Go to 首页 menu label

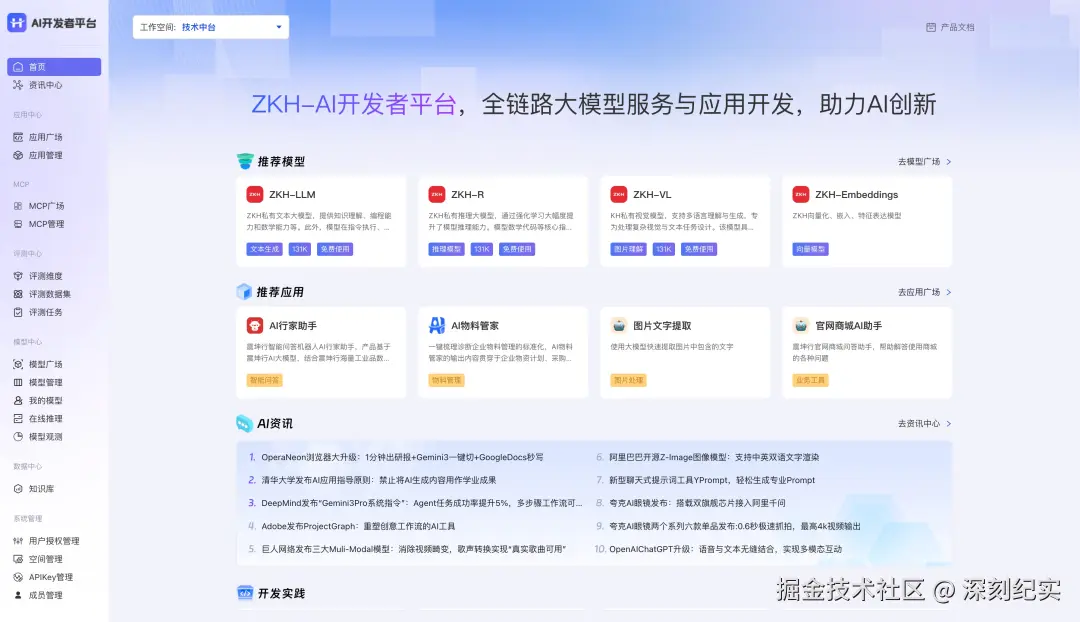37,67
